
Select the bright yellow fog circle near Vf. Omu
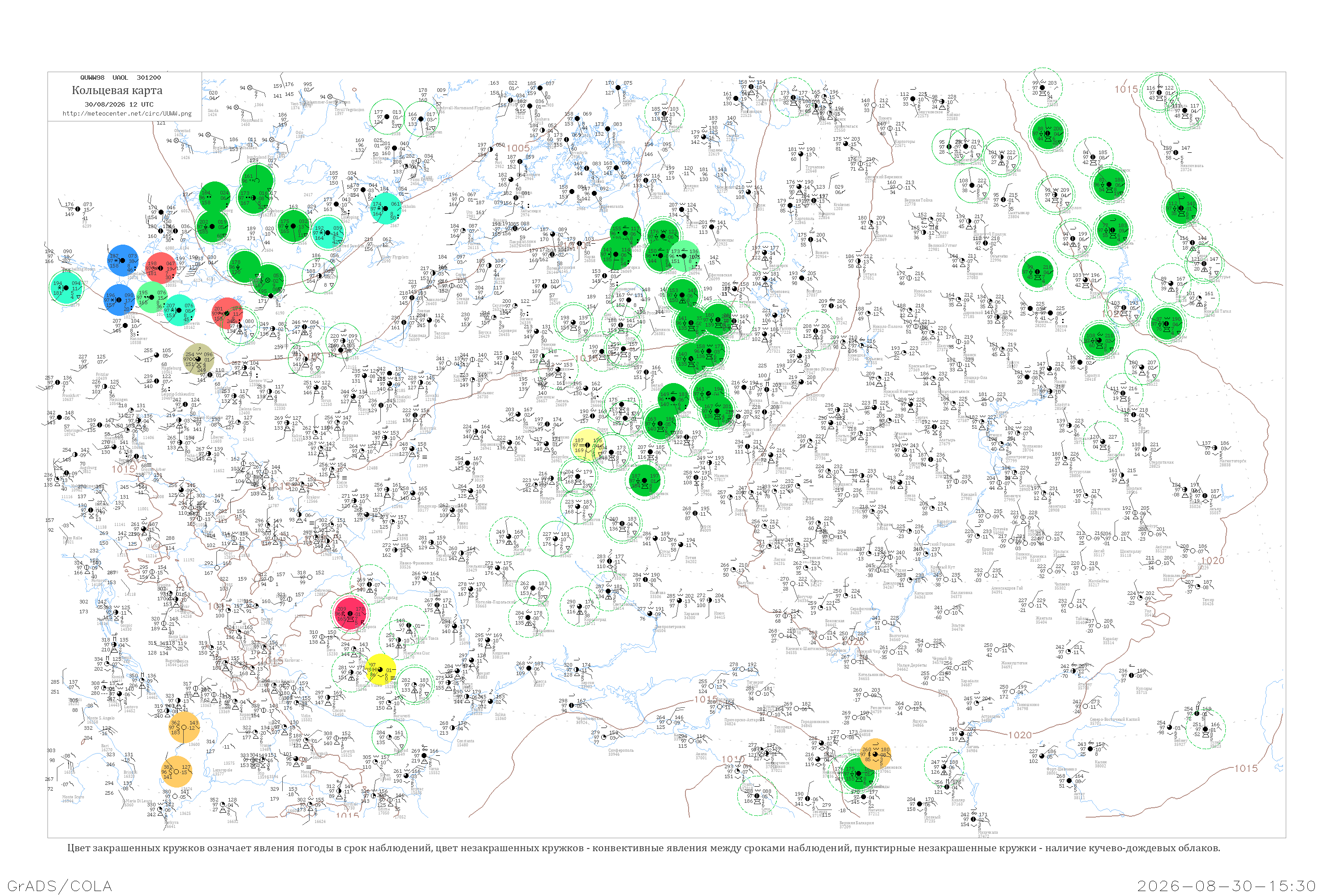[380, 670]
